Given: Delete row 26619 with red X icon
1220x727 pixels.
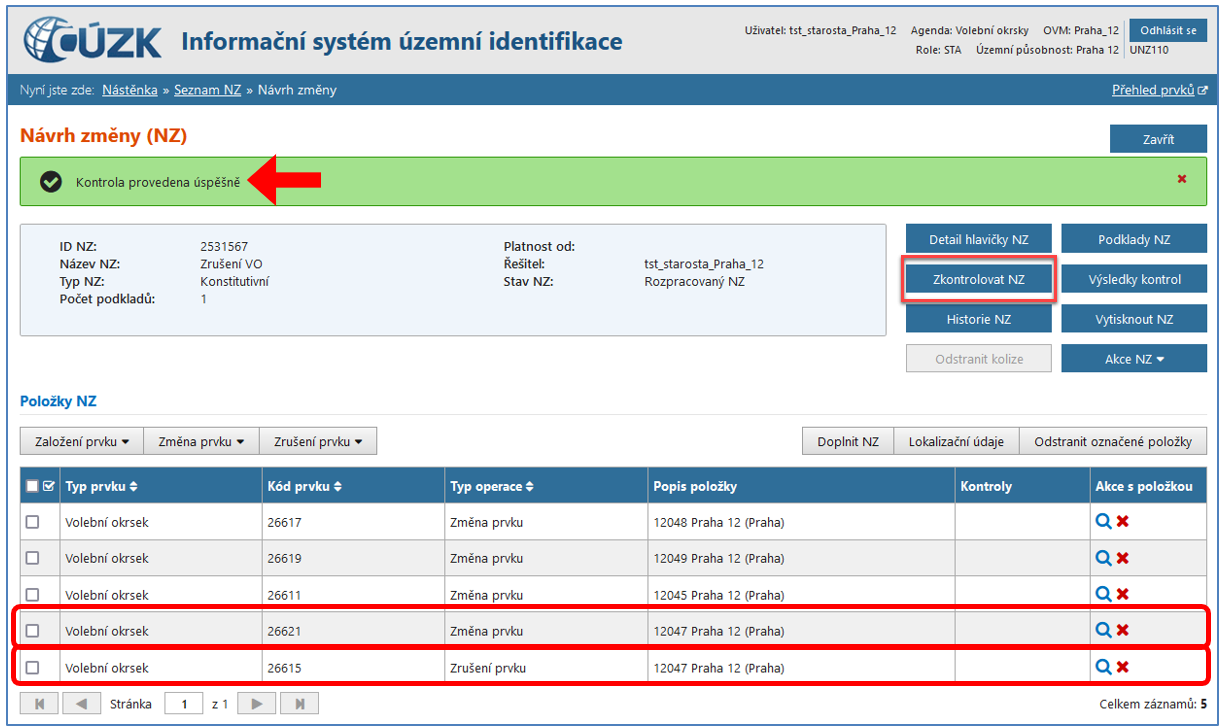Looking at the screenshot, I should point(1123,558).
